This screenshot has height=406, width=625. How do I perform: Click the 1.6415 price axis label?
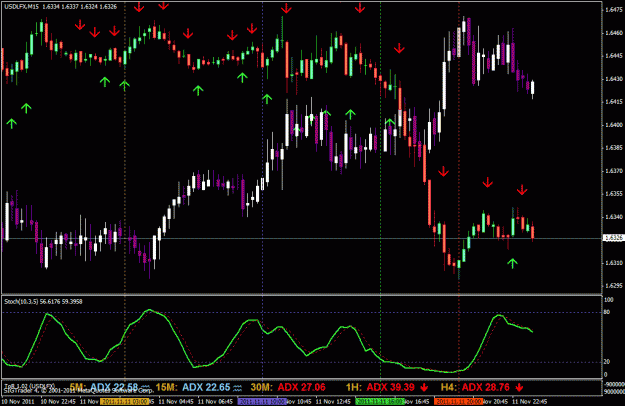click(x=614, y=102)
